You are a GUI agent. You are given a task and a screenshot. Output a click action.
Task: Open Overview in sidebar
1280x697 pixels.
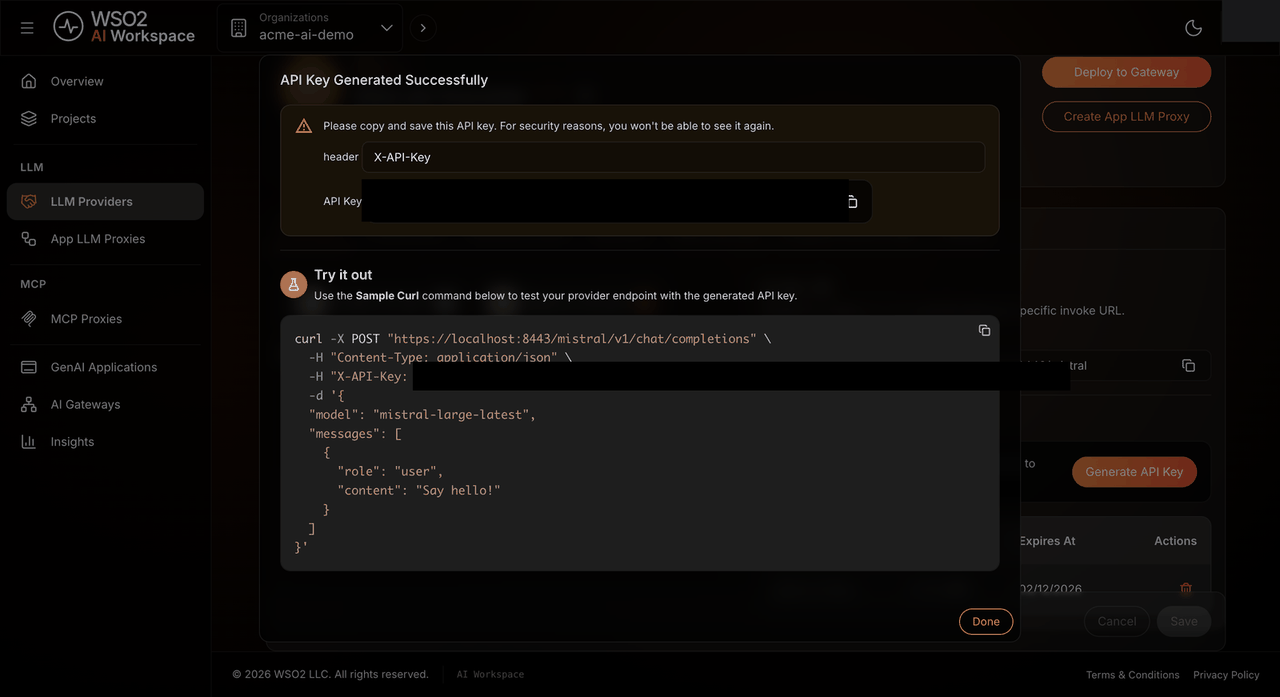(x=105, y=81)
